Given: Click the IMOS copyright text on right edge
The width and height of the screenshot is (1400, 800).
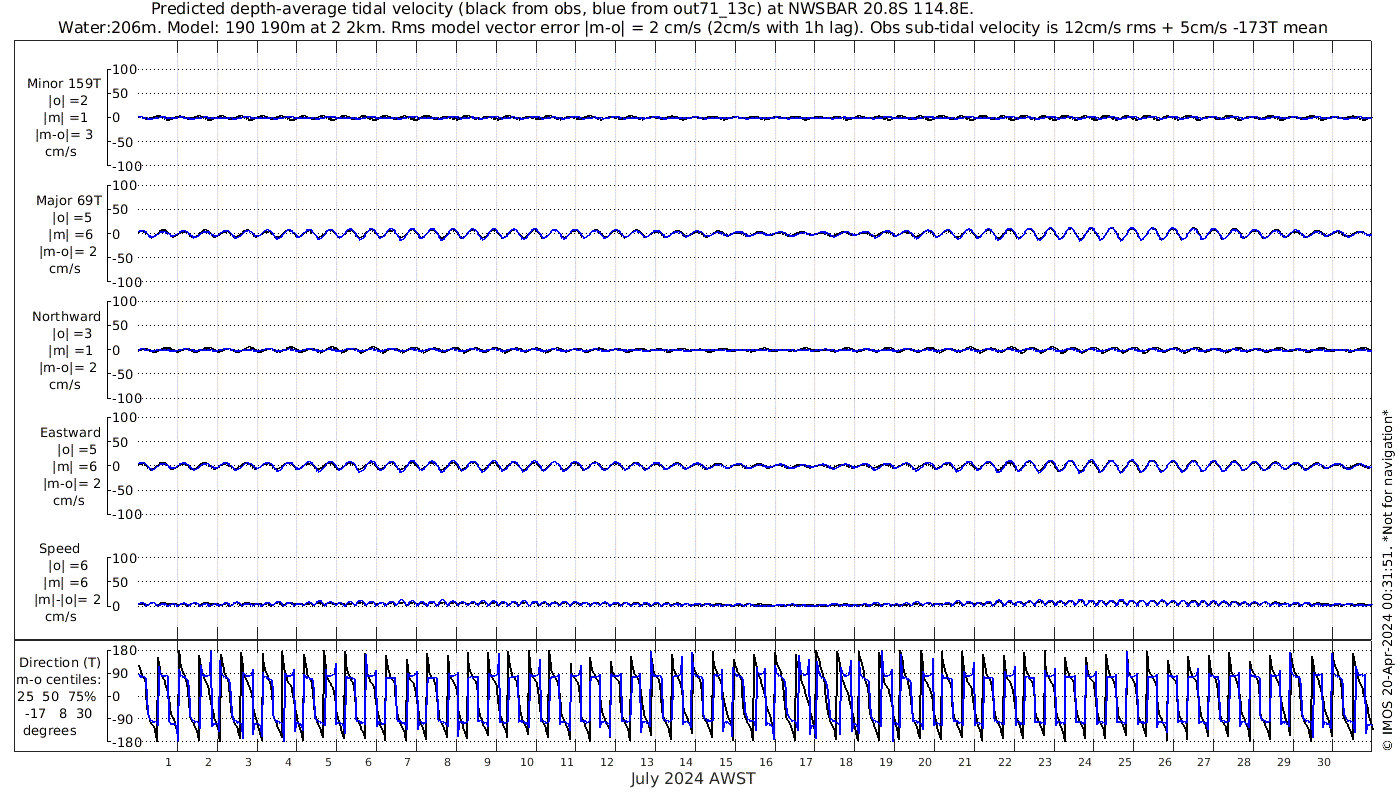Looking at the screenshot, I should click(1387, 580).
